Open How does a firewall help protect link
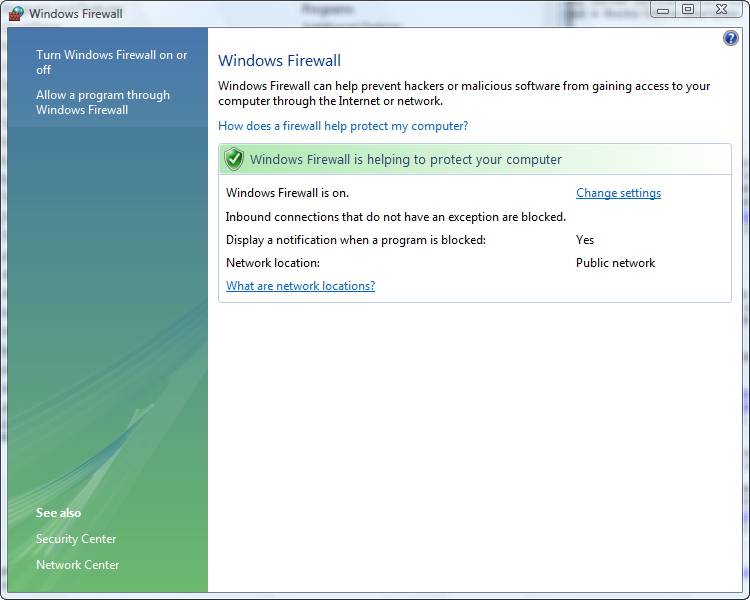Image resolution: width=750 pixels, height=600 pixels. tap(343, 126)
